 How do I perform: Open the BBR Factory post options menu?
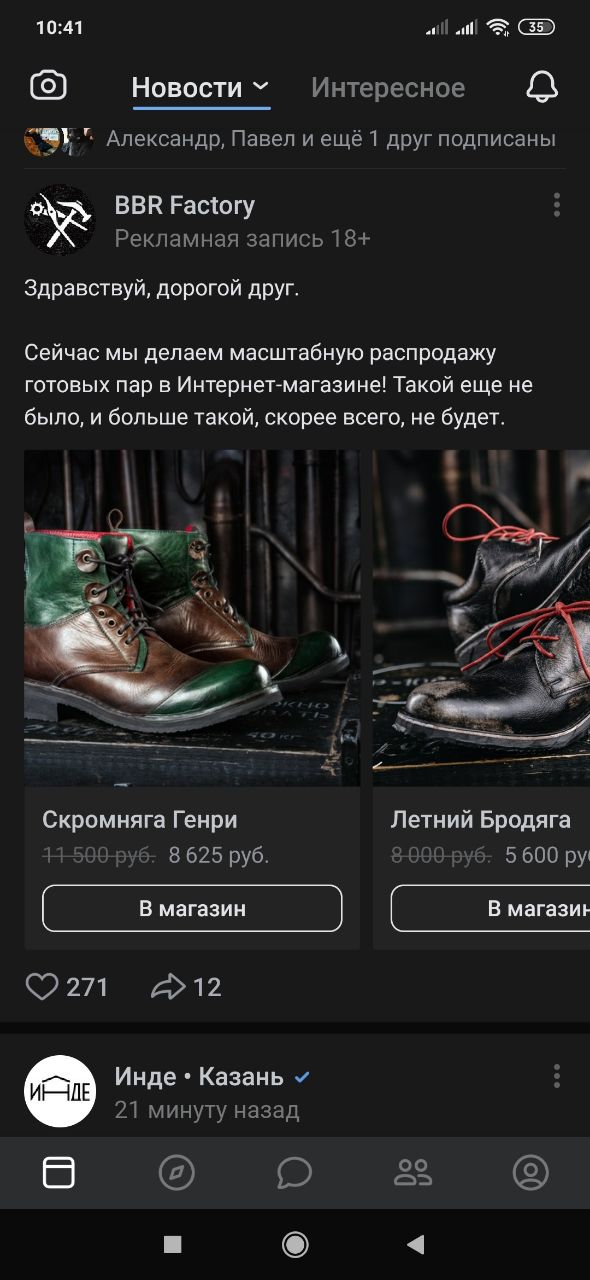point(556,205)
